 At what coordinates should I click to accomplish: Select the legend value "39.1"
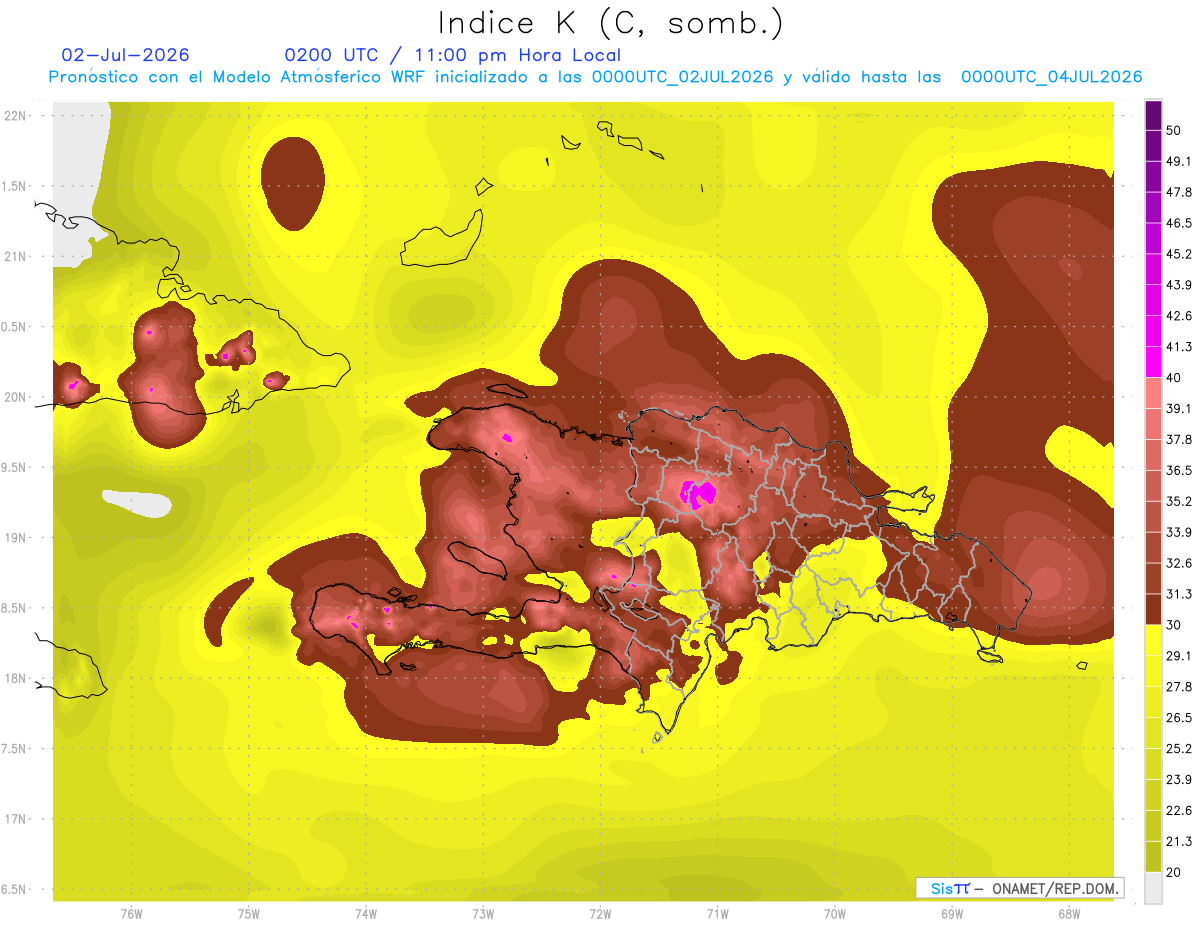(x=1179, y=408)
